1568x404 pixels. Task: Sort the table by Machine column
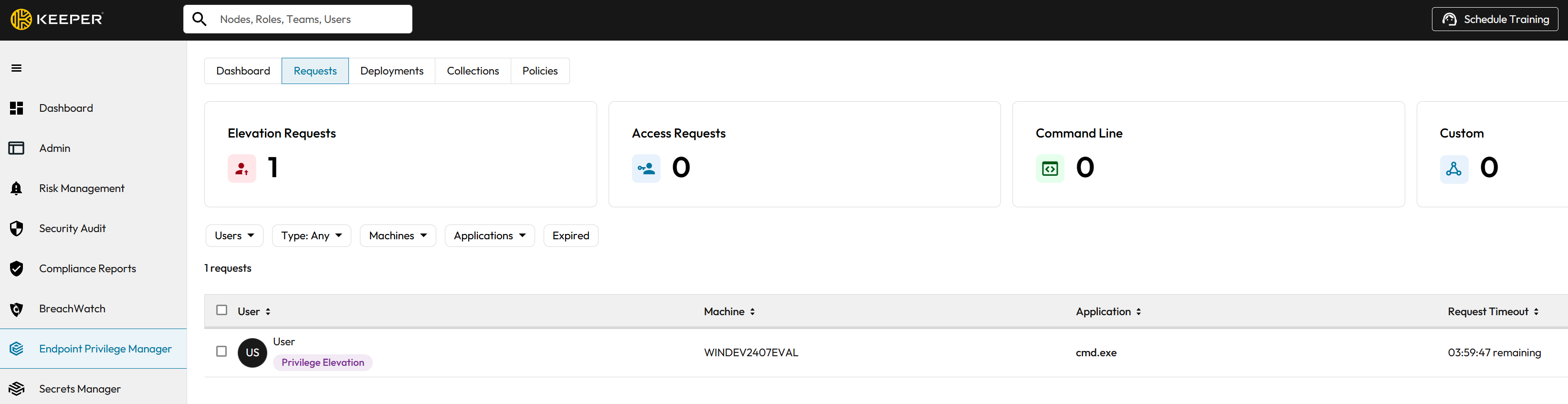(729, 312)
